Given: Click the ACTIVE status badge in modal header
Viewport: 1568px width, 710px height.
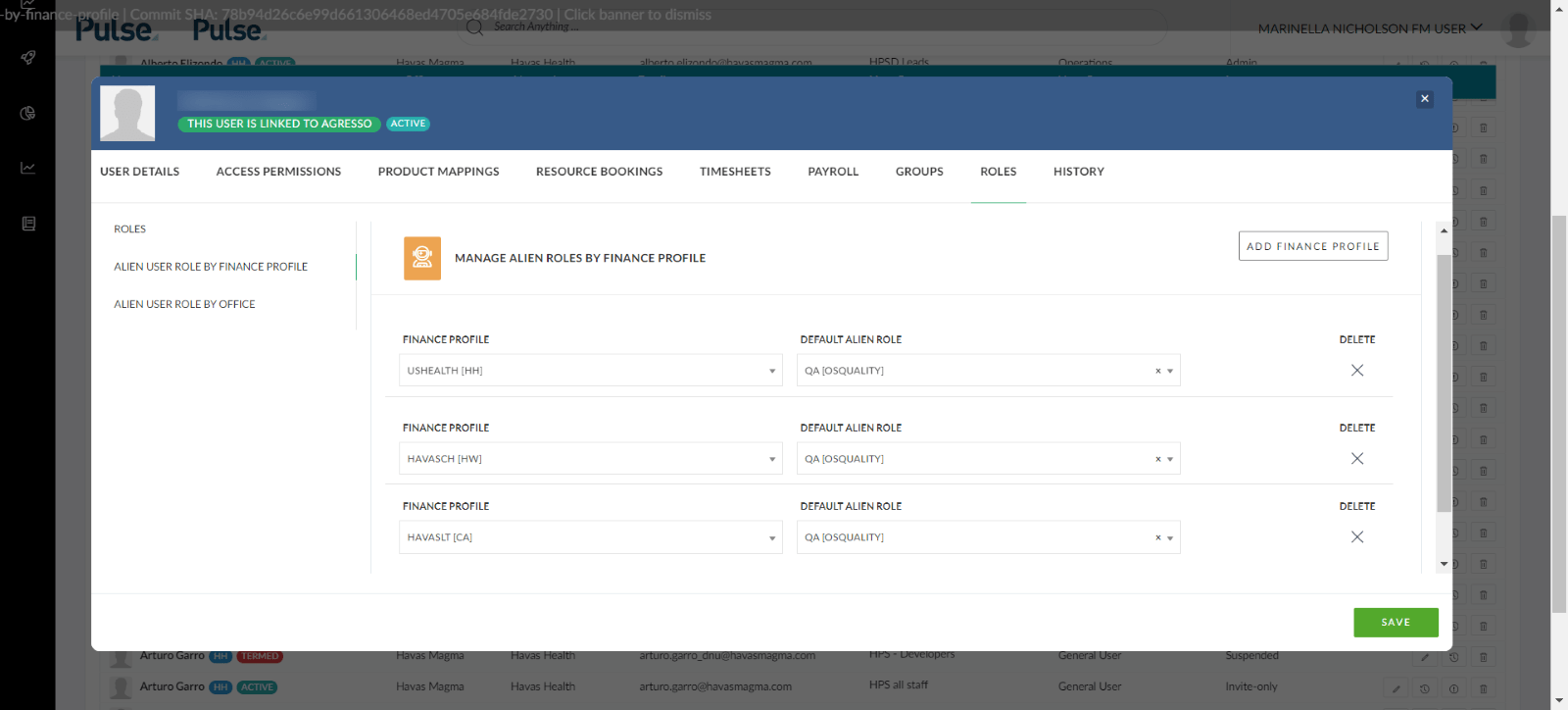Looking at the screenshot, I should click(x=408, y=124).
